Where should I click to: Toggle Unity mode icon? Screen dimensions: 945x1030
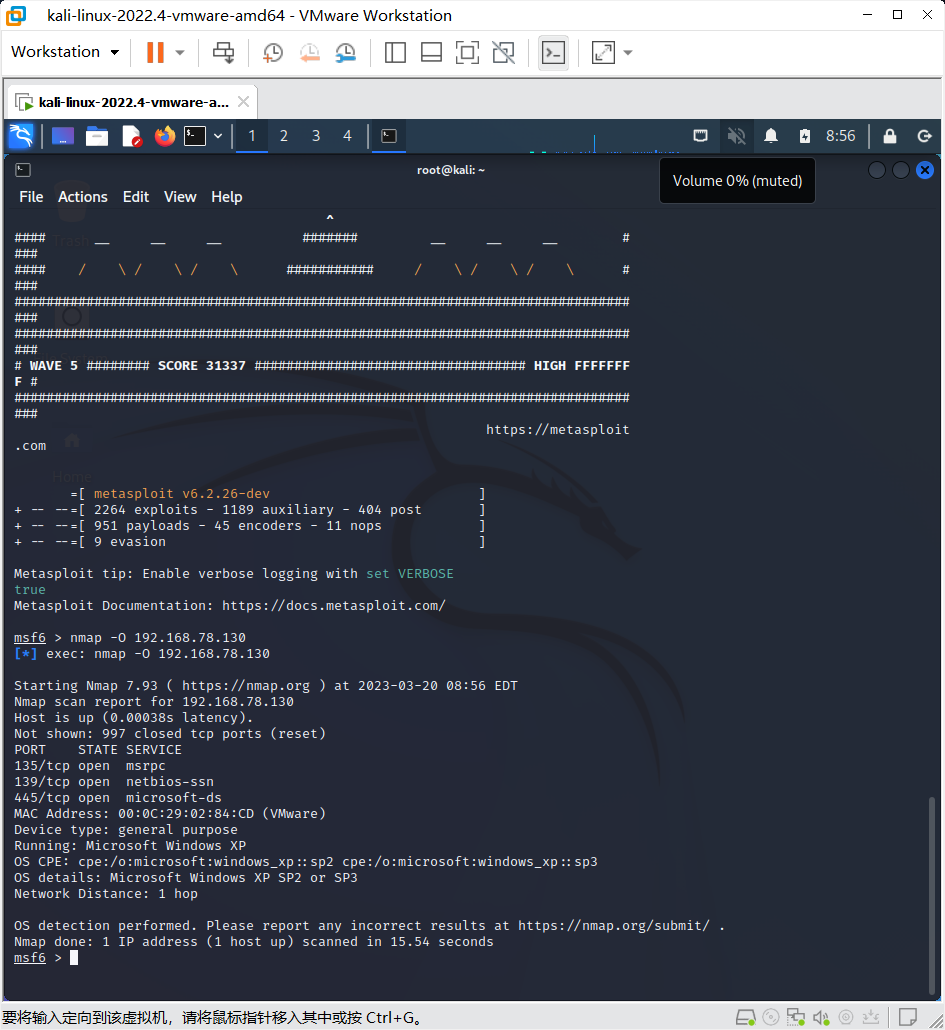tap(504, 53)
